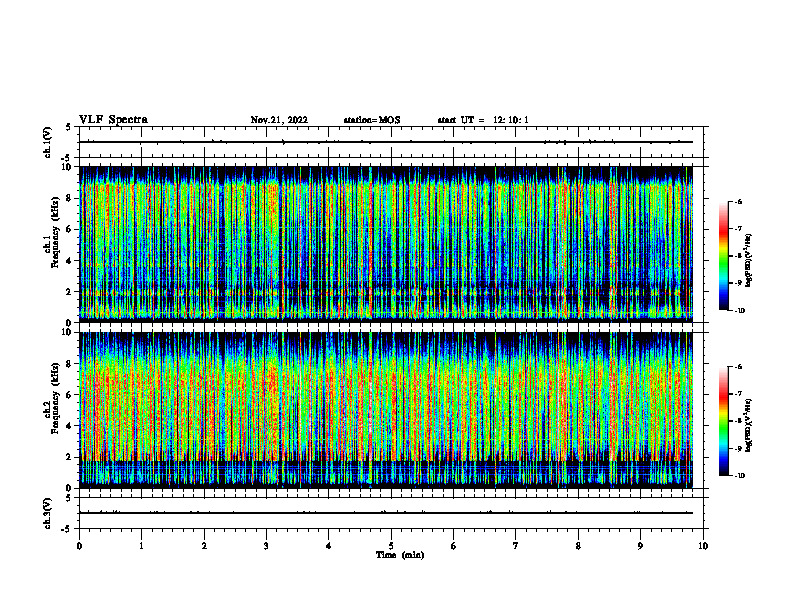Click the "-7" value on the ch.2 color bar
The image size is (792, 612).
pos(738,394)
